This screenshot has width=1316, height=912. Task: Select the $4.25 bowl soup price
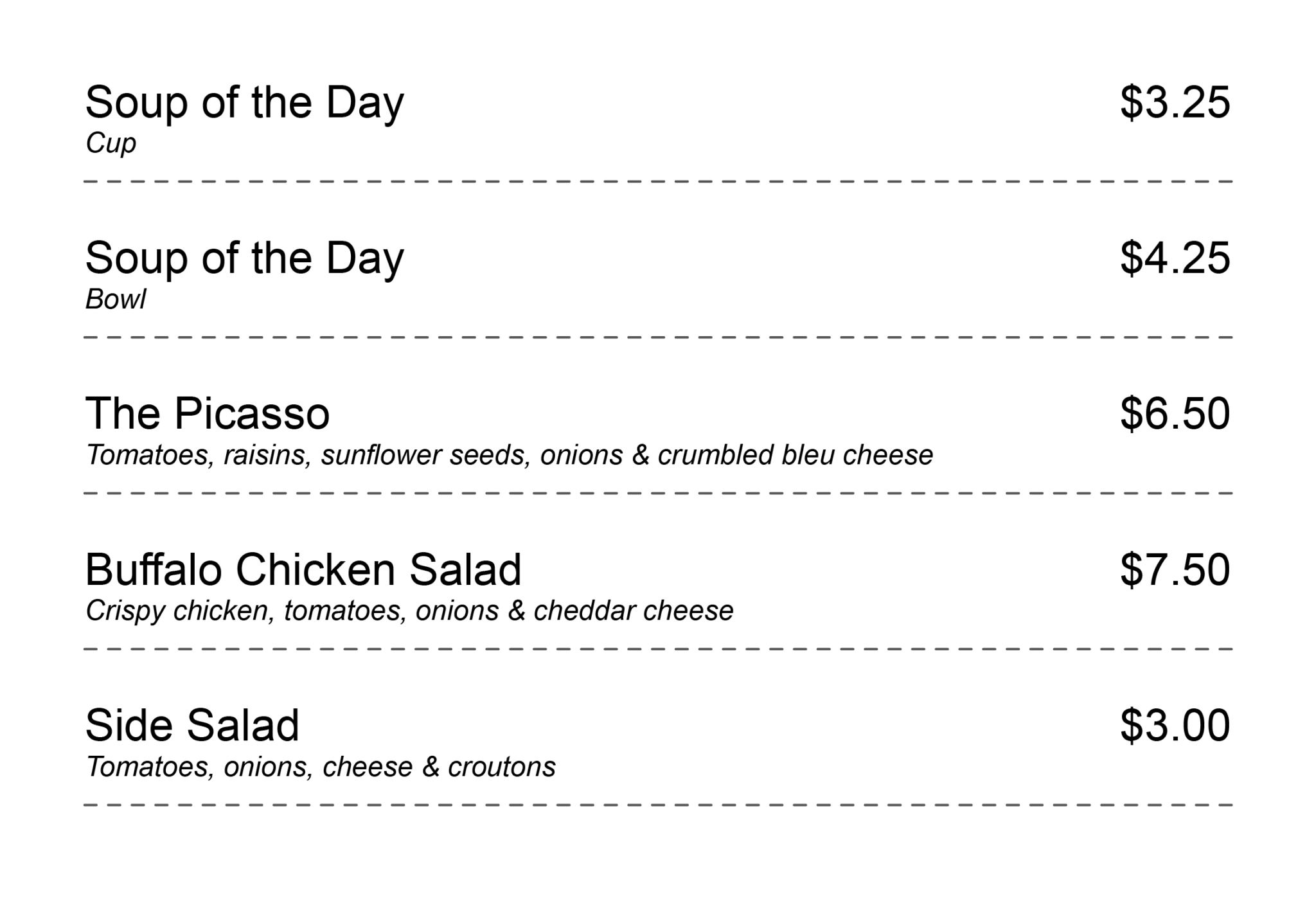[1175, 258]
